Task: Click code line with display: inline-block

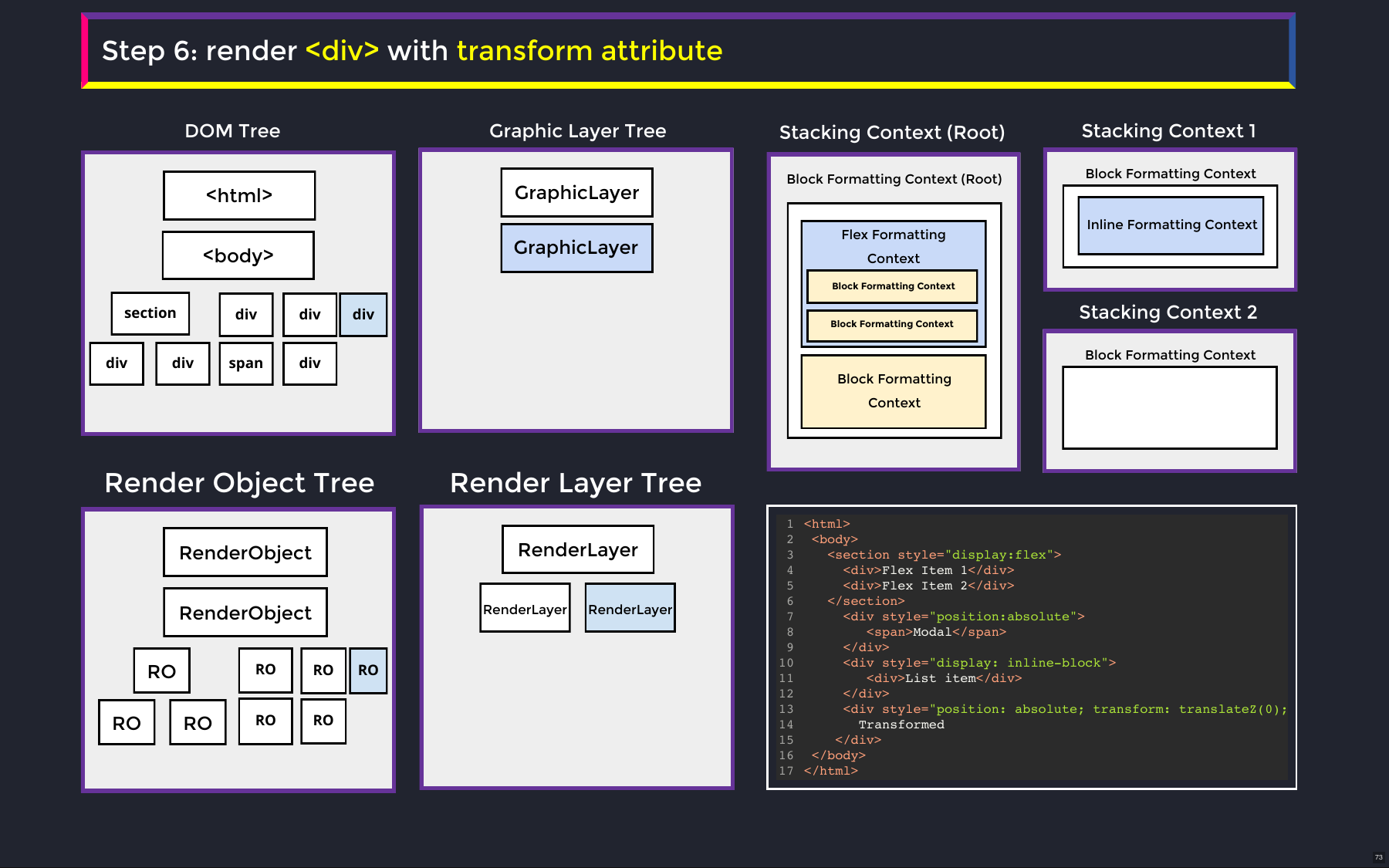Action: (x=979, y=663)
